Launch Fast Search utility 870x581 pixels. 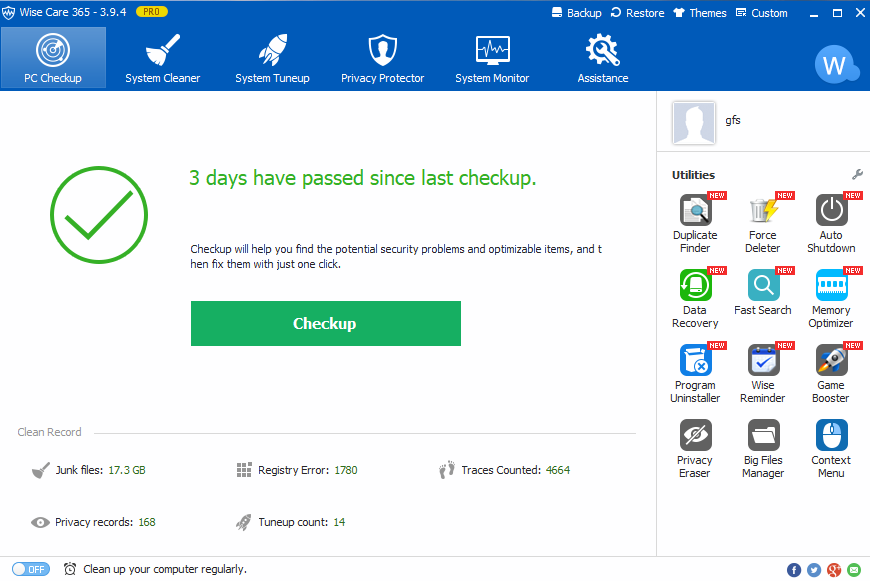(x=763, y=292)
